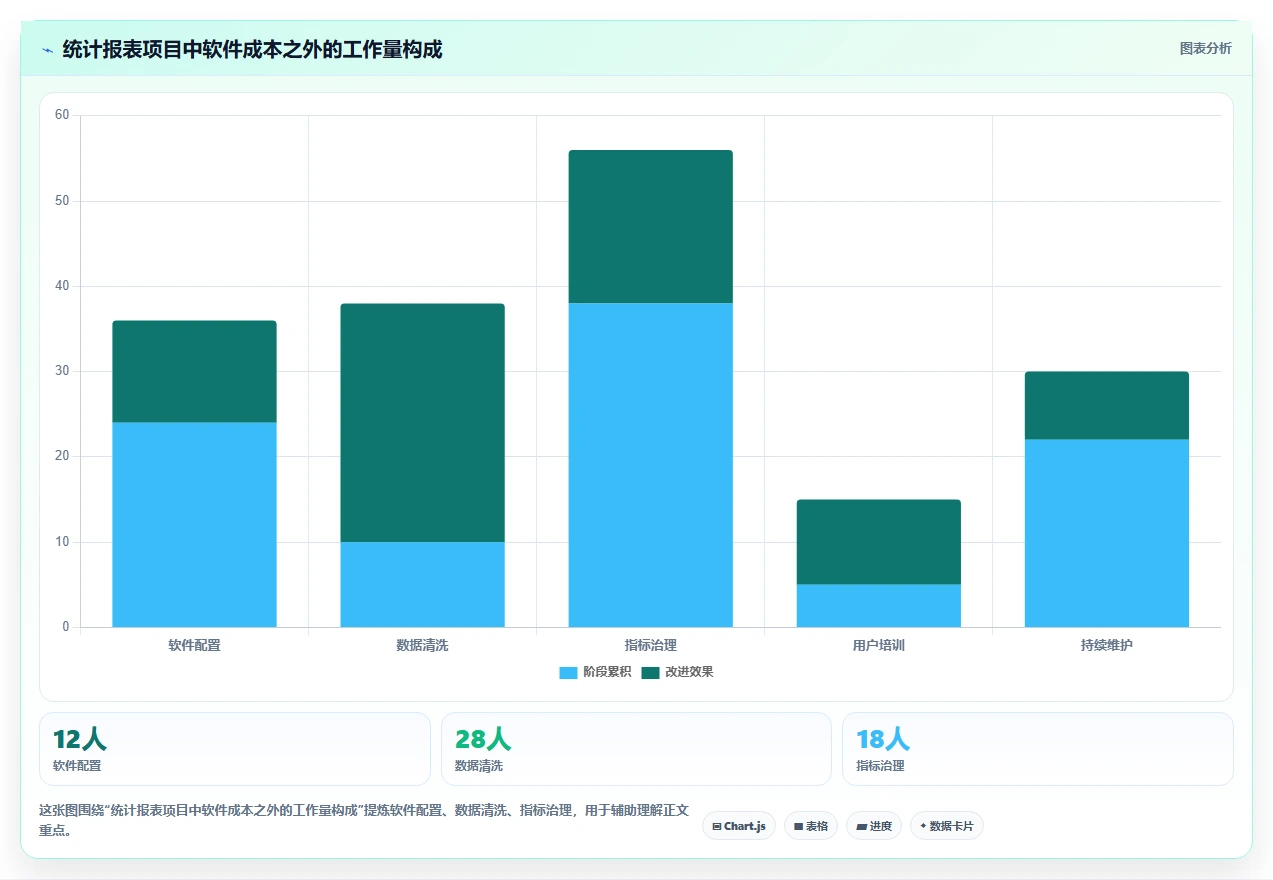Click the 数据清洗 blue bar segment
The height and width of the screenshot is (880, 1273).
[422, 585]
